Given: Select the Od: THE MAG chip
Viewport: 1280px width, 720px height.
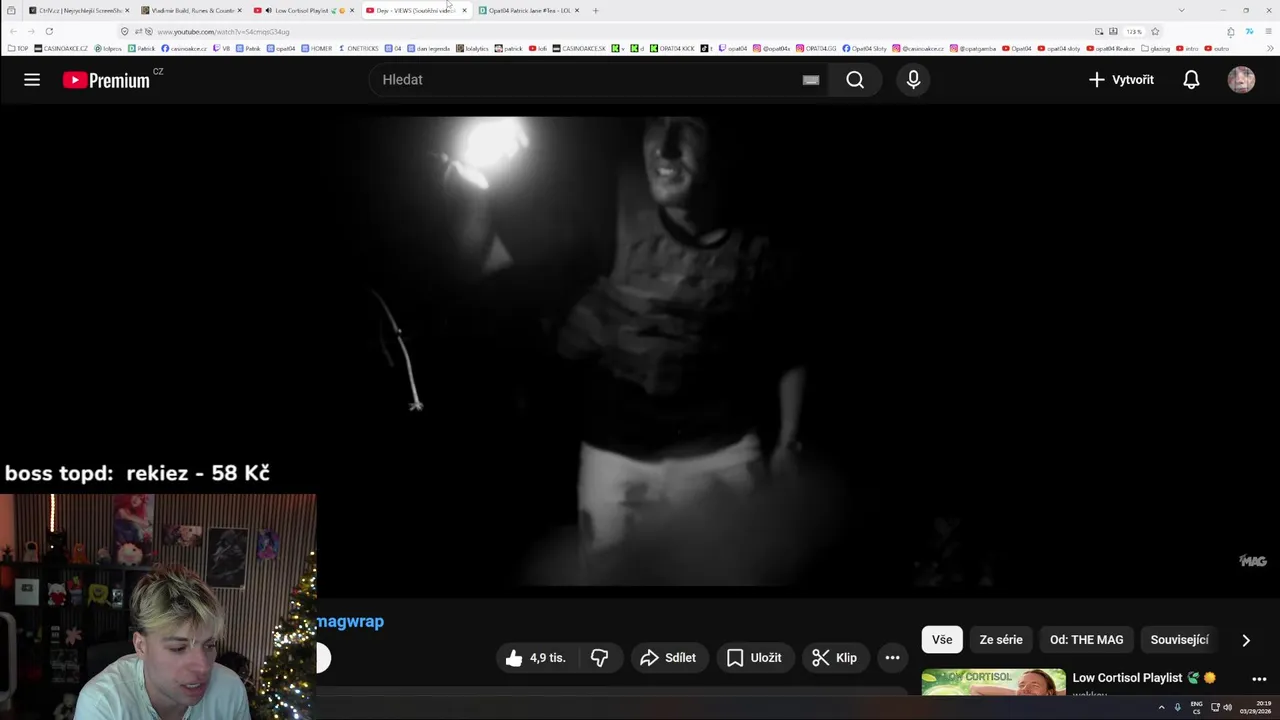Looking at the screenshot, I should click(x=1086, y=640).
